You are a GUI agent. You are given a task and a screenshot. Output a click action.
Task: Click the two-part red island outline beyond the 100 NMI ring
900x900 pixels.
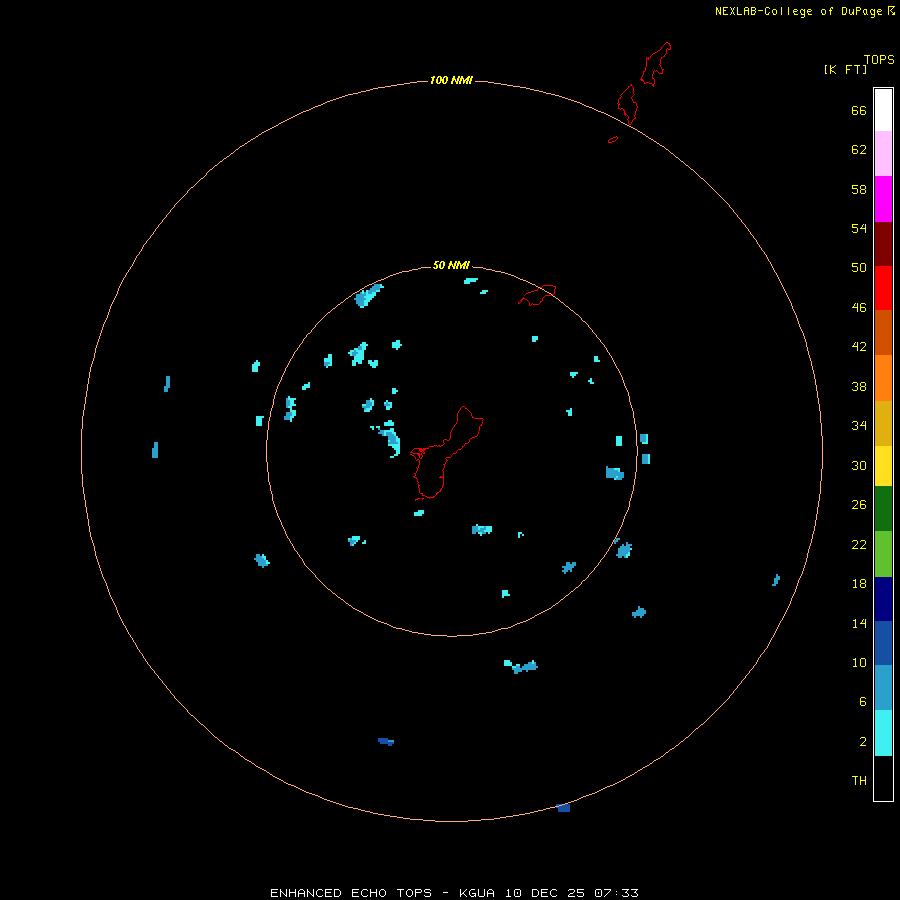(643, 83)
